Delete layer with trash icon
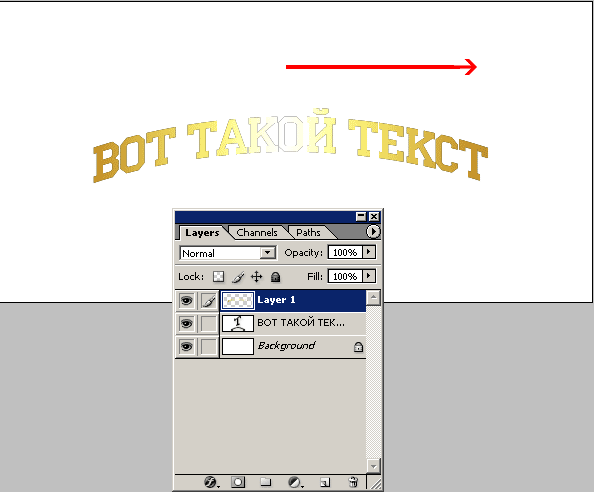The height and width of the screenshot is (492, 594). [x=353, y=482]
